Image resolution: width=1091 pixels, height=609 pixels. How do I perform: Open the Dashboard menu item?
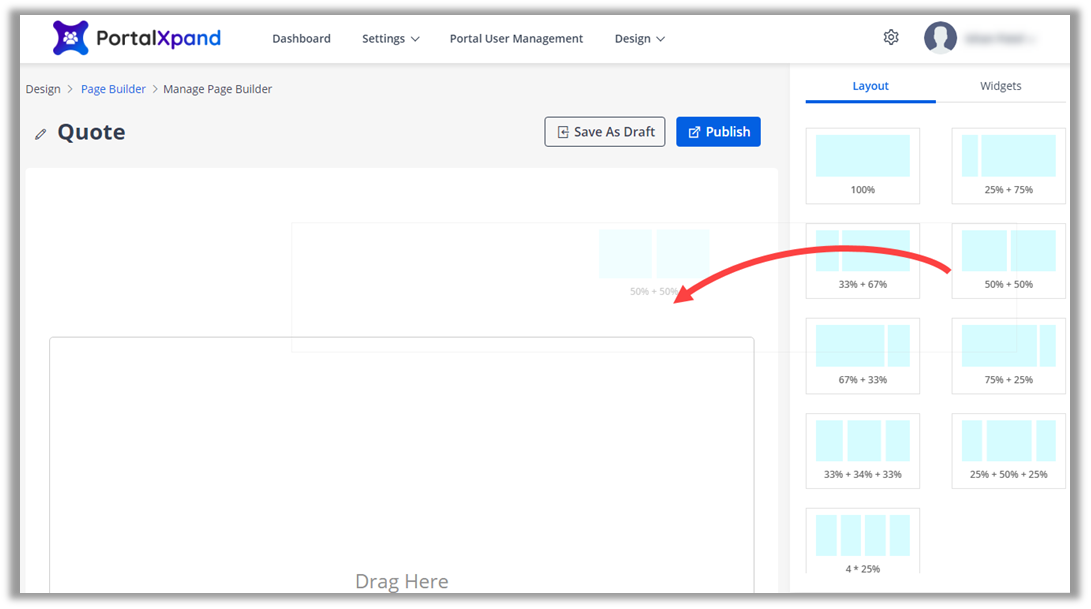click(x=301, y=39)
